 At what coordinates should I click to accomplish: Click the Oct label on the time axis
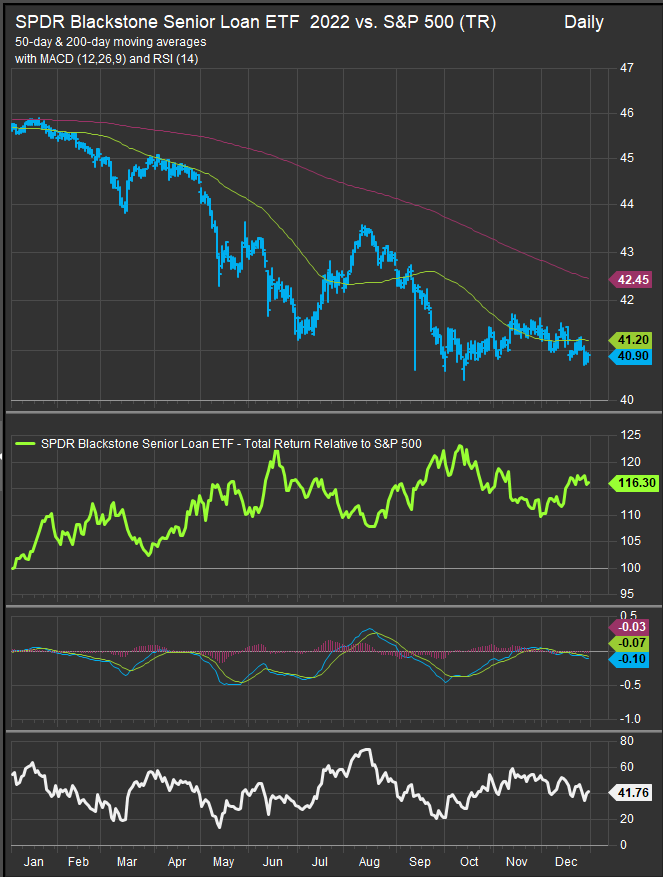click(x=469, y=862)
